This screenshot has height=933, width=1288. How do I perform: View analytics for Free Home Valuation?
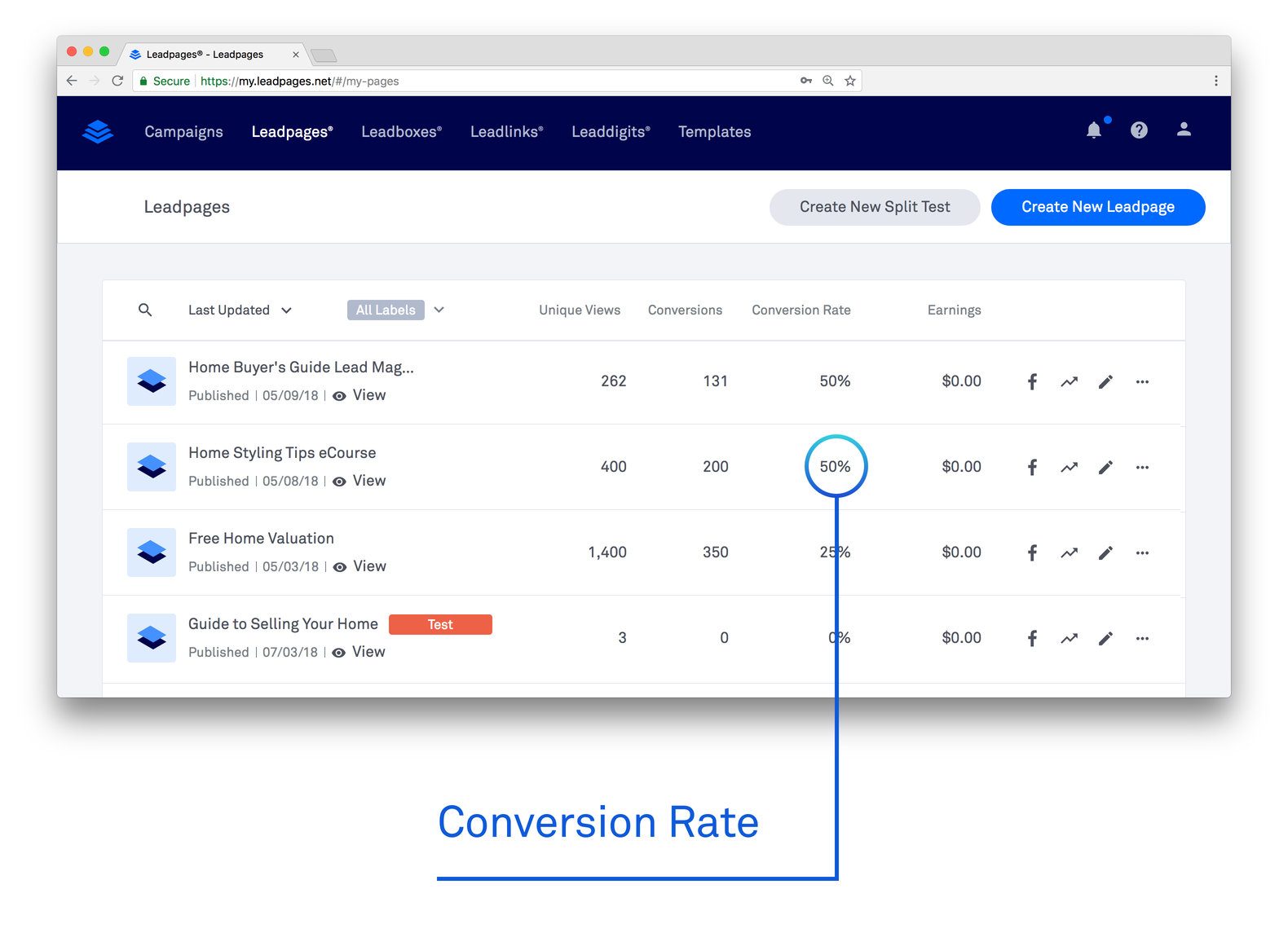[1069, 552]
